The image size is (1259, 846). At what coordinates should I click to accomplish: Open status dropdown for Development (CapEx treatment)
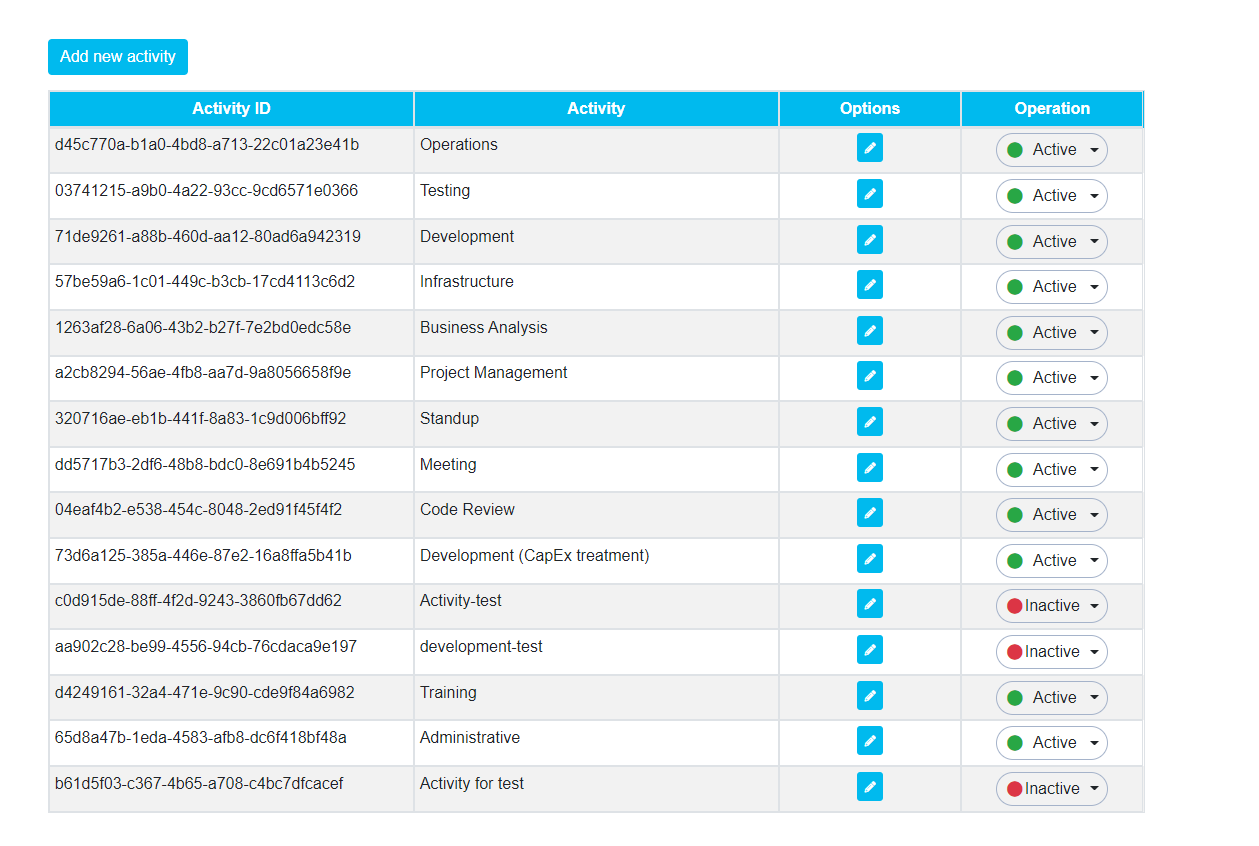pos(1052,561)
